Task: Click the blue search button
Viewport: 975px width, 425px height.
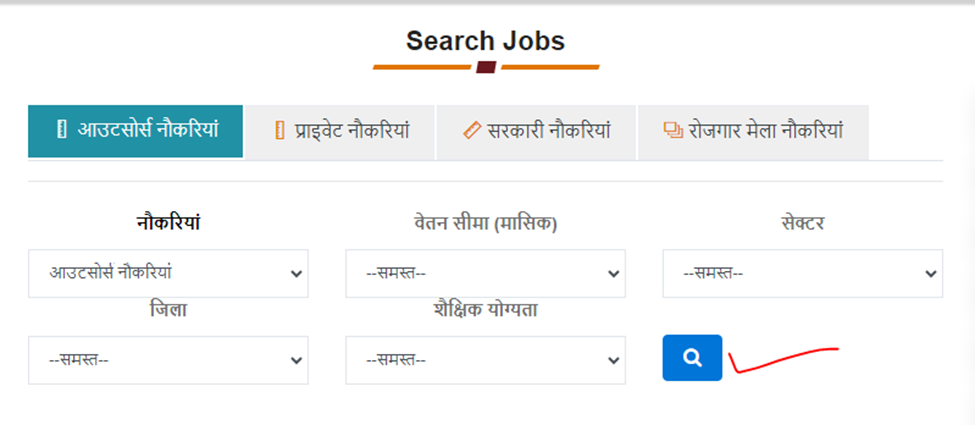Action: click(692, 358)
